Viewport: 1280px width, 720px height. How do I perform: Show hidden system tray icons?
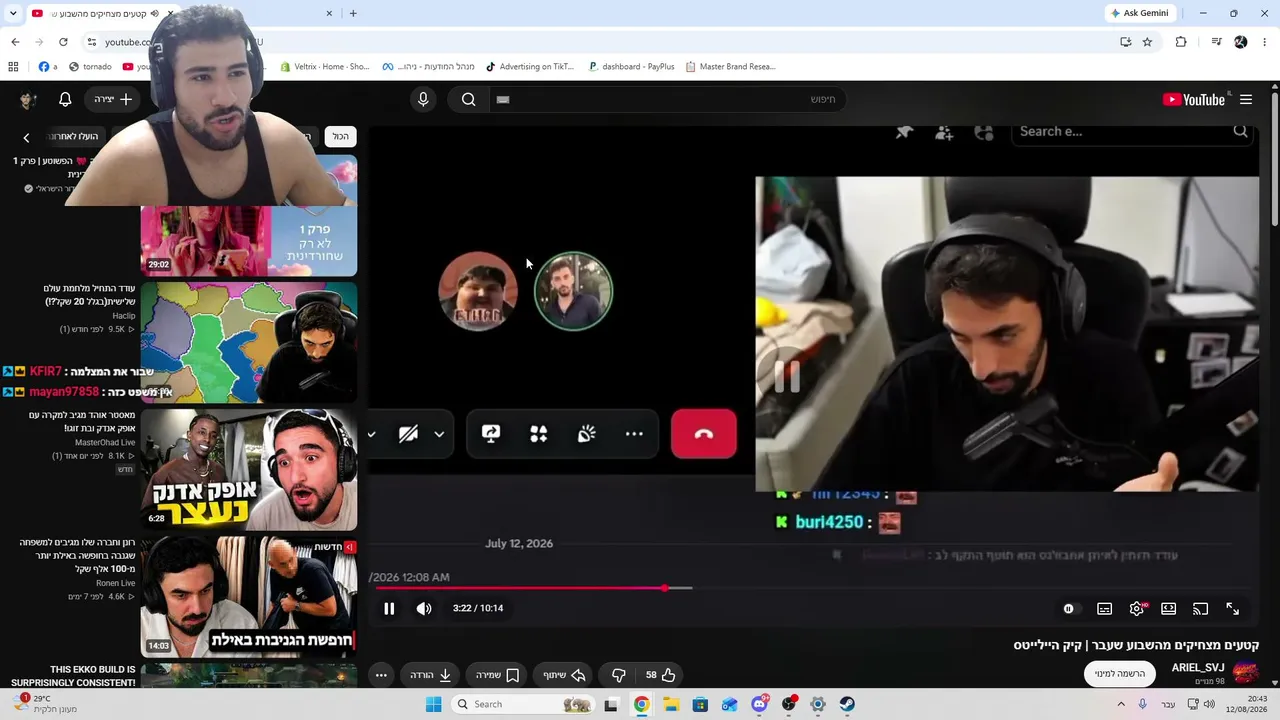coord(1121,704)
